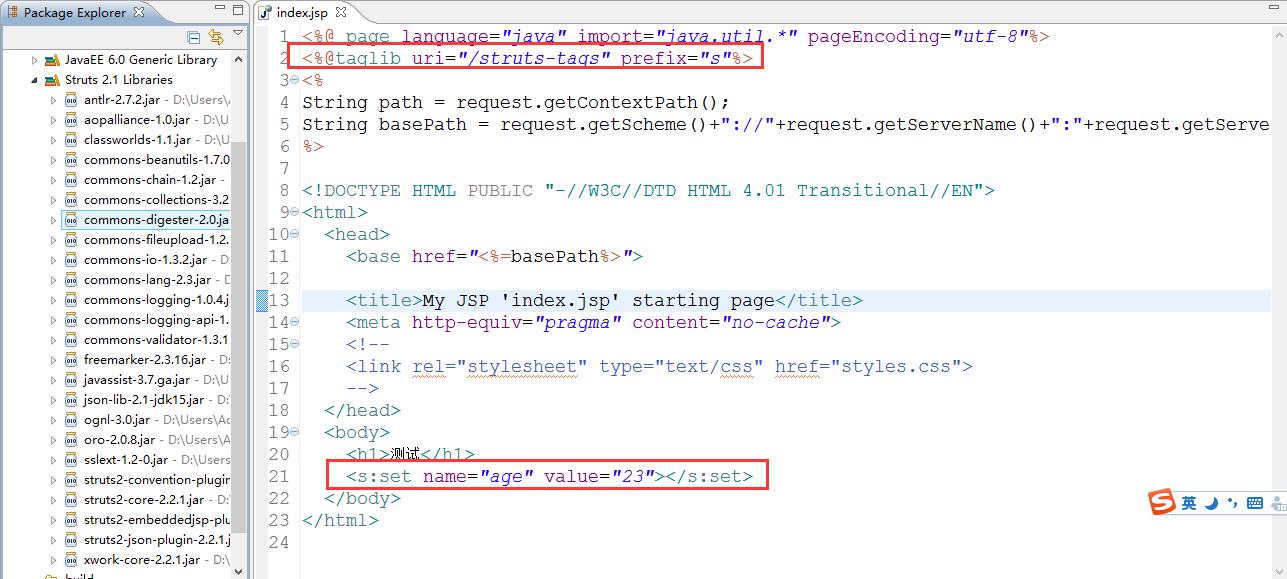Viewport: 1287px width, 579px height.
Task: Toggle the Sogou 英 language mode button
Action: 1188,503
